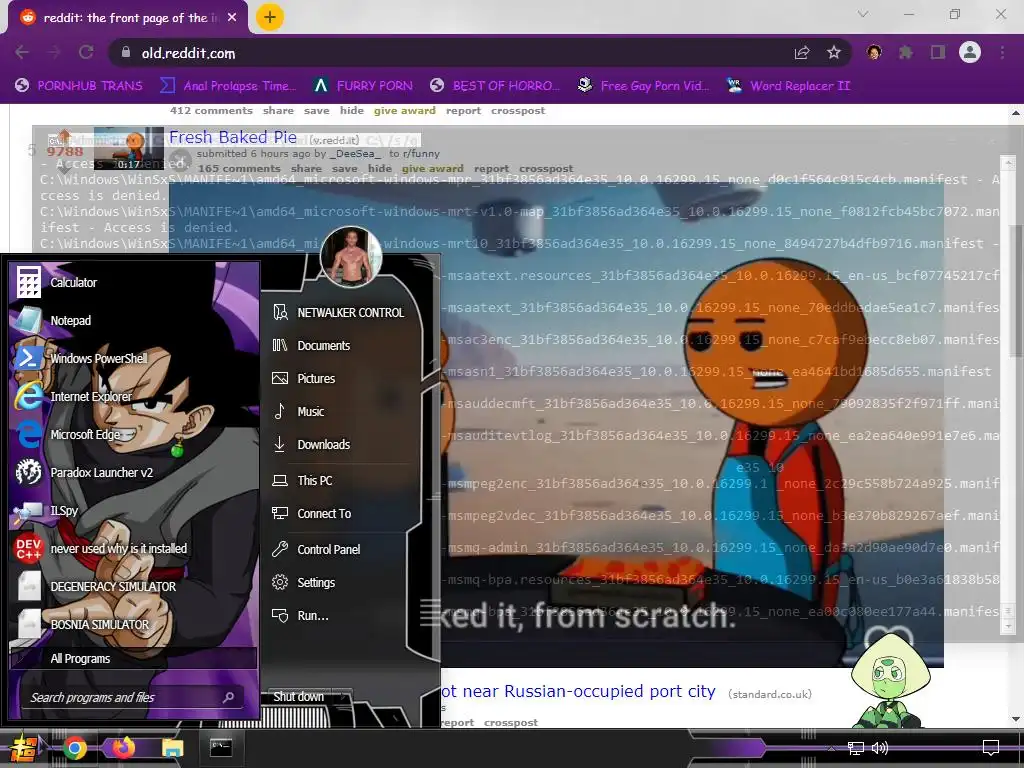Open the 165 comments link

coord(239,168)
